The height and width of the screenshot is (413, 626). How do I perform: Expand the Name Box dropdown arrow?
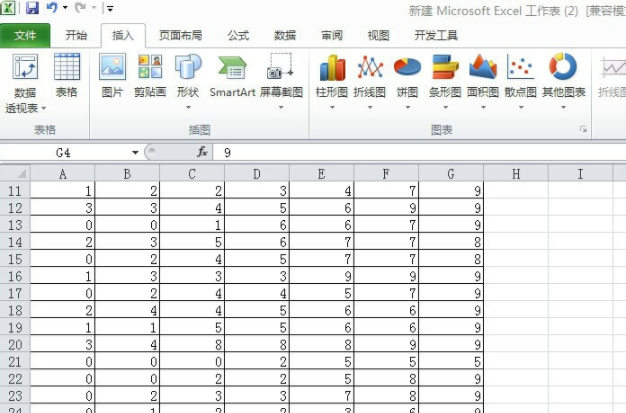(135, 153)
